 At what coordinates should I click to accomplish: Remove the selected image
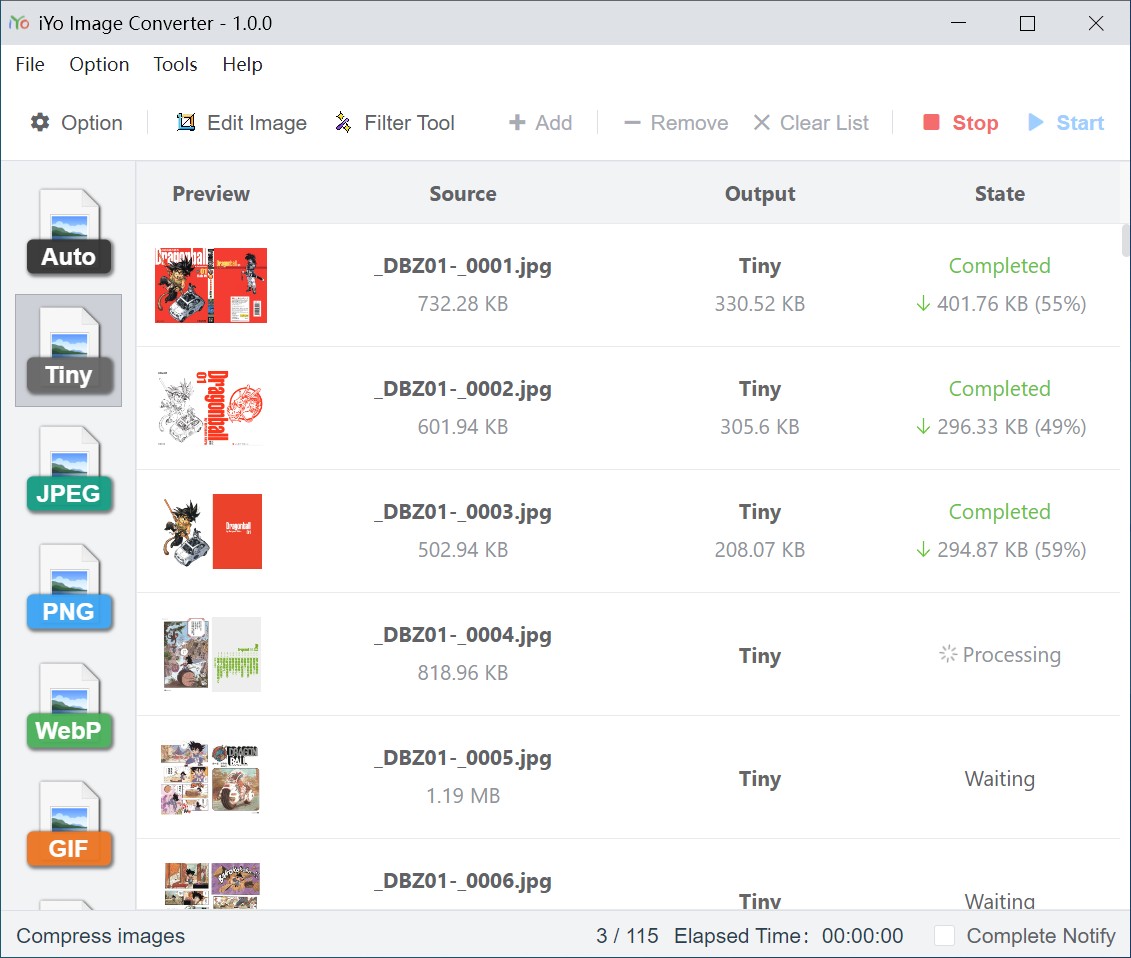(674, 122)
